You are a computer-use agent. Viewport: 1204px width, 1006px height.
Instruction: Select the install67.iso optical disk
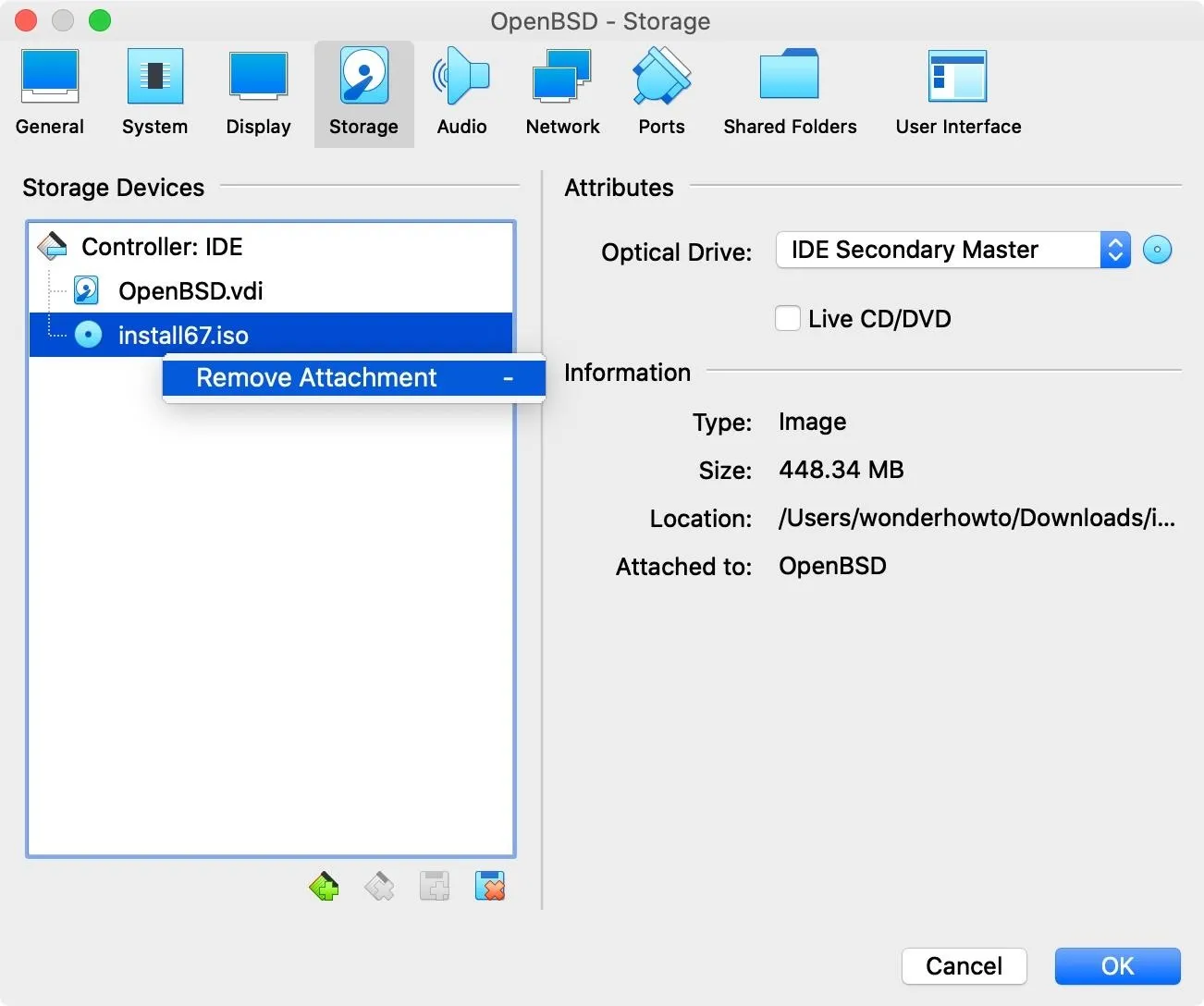pyautogui.click(x=271, y=335)
